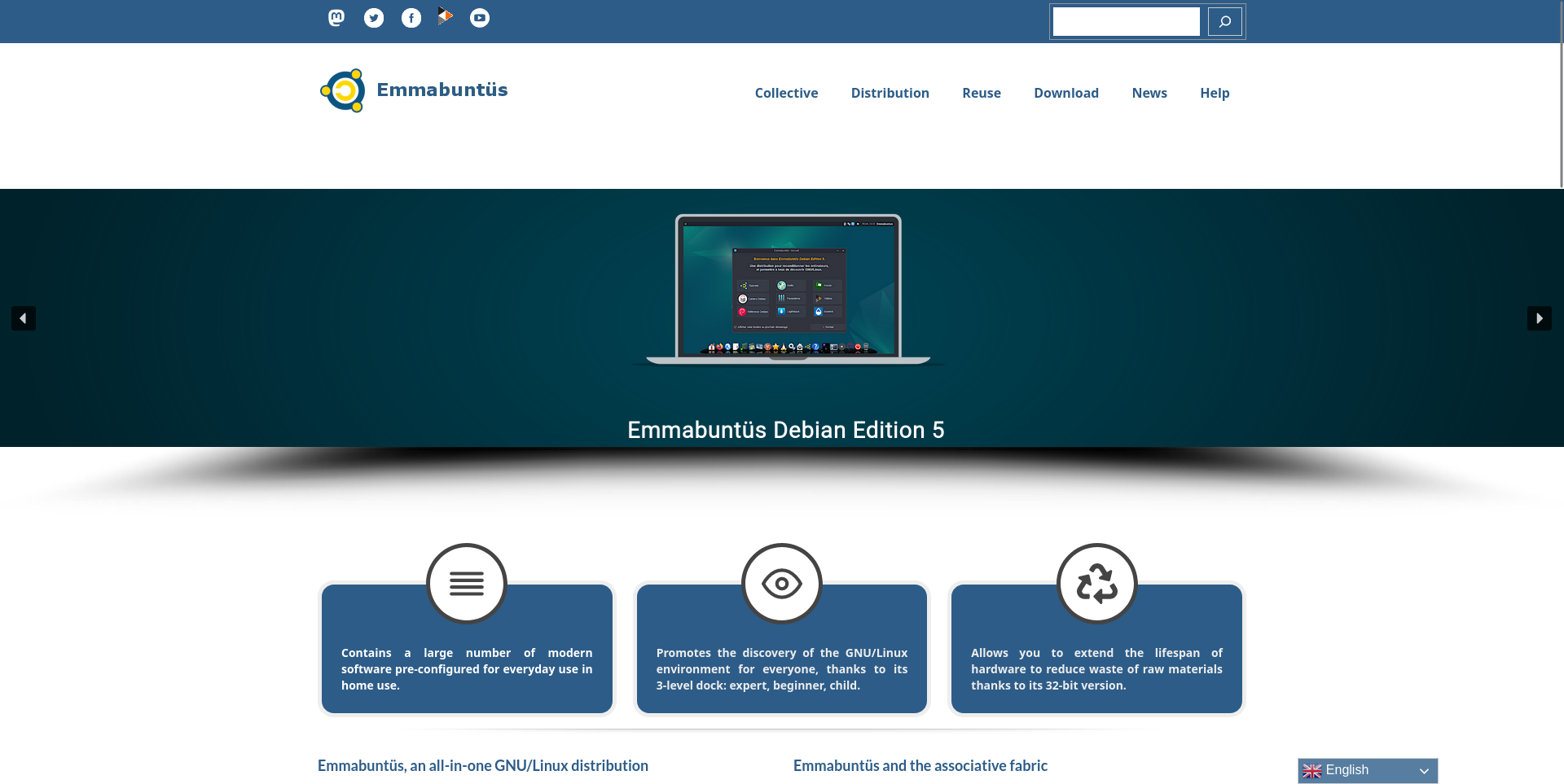Expand the English language selector
This screenshot has width=1564, height=784.
point(1368,770)
